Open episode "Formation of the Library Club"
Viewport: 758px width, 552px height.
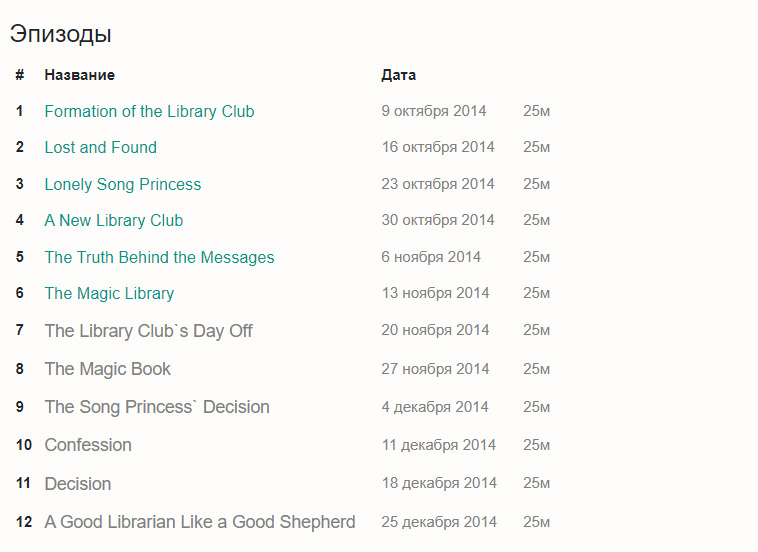(x=149, y=111)
